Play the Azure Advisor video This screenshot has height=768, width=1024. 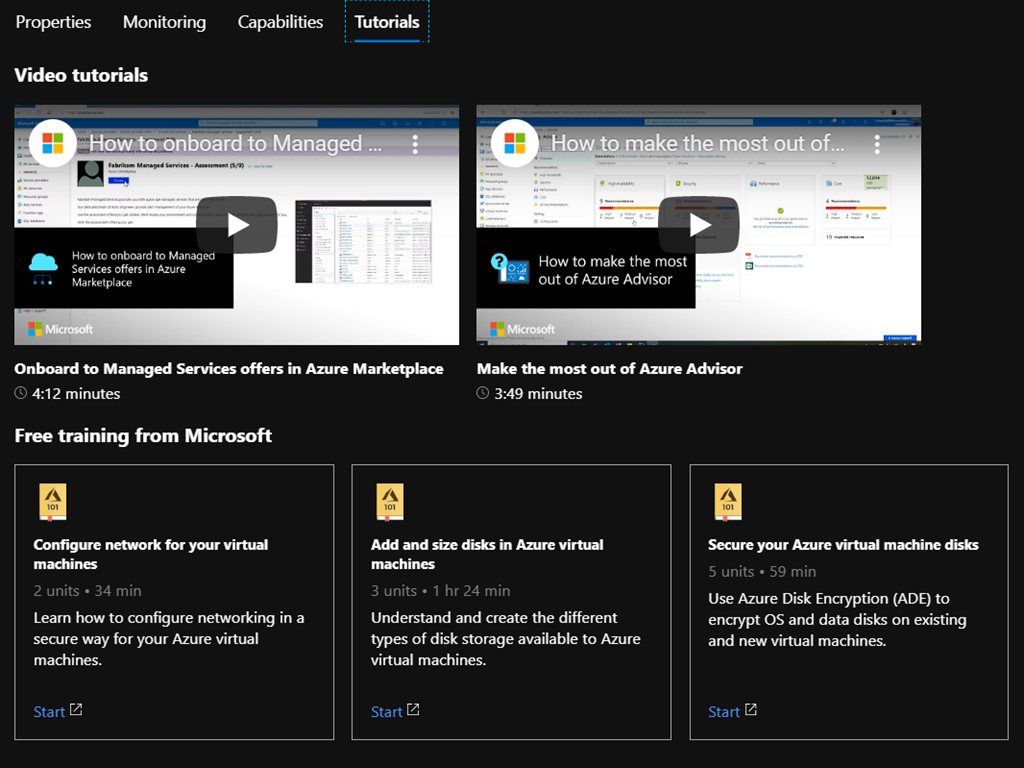point(699,225)
